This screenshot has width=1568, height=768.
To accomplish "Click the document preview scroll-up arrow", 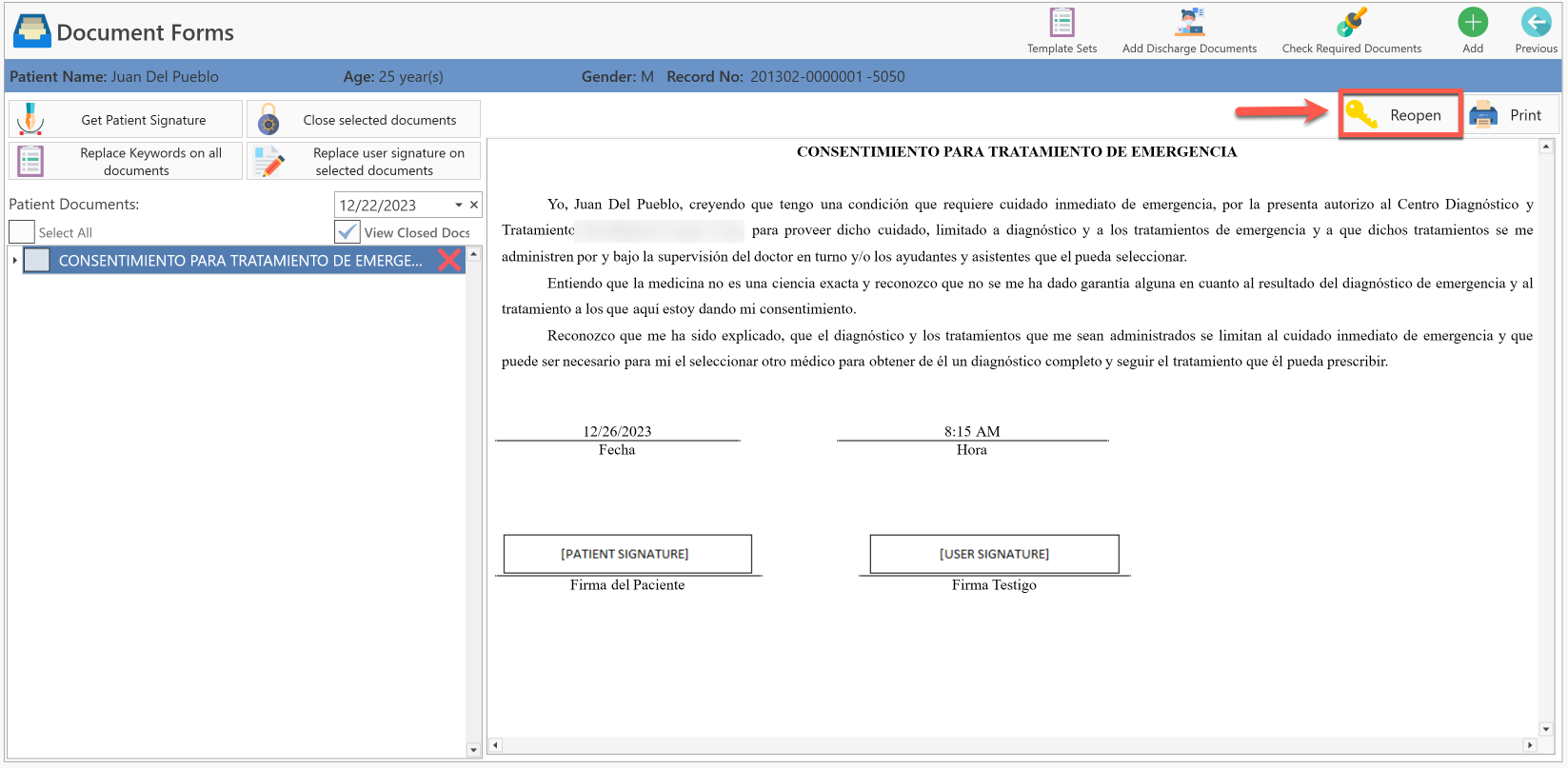I will 1546,147.
